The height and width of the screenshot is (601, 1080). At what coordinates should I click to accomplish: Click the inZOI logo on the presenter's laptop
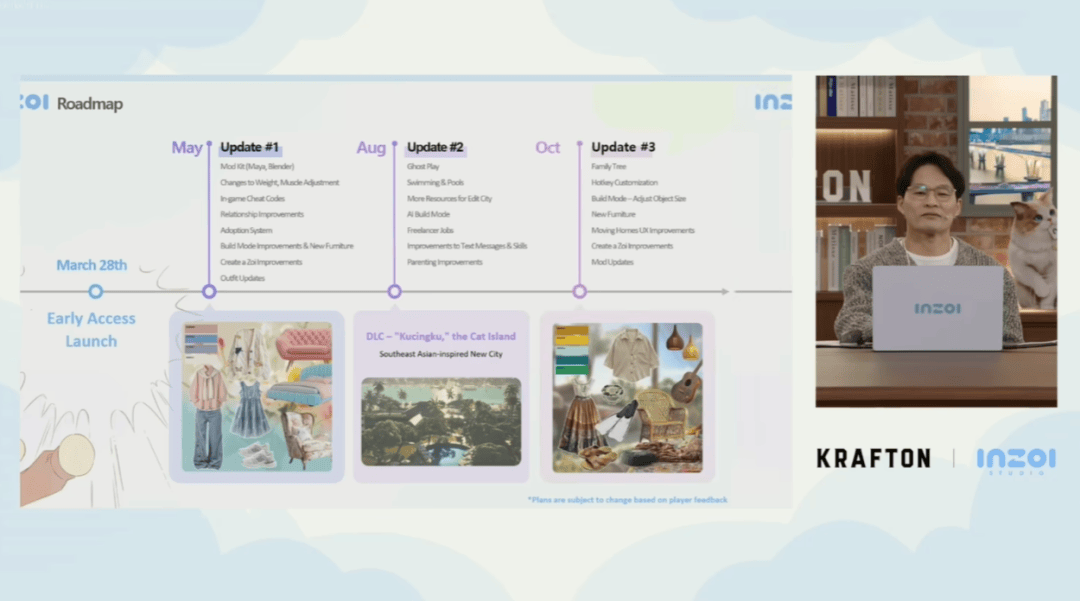tap(937, 308)
